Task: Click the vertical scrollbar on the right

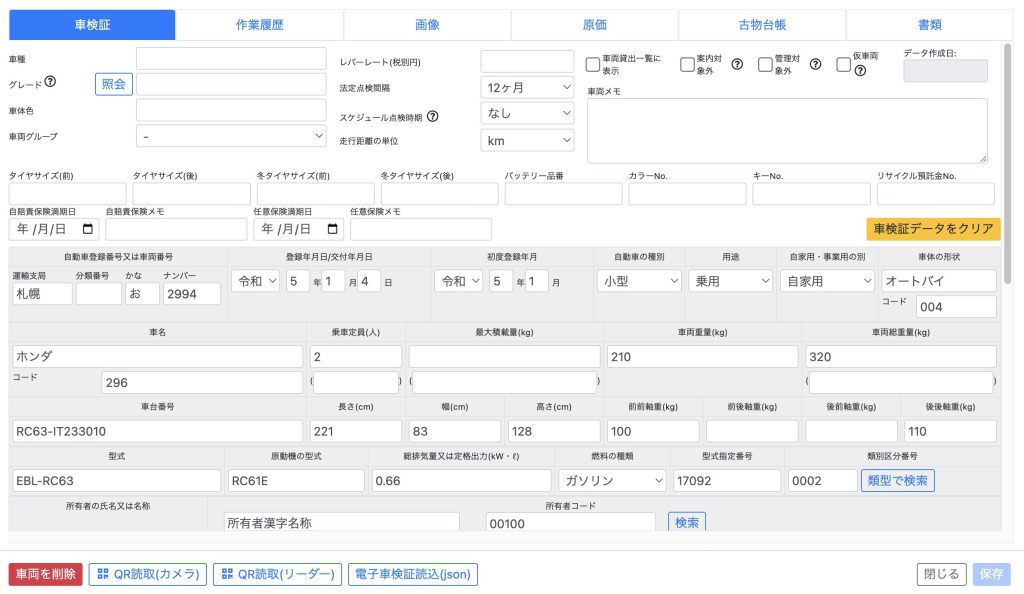Action: 1007,150
